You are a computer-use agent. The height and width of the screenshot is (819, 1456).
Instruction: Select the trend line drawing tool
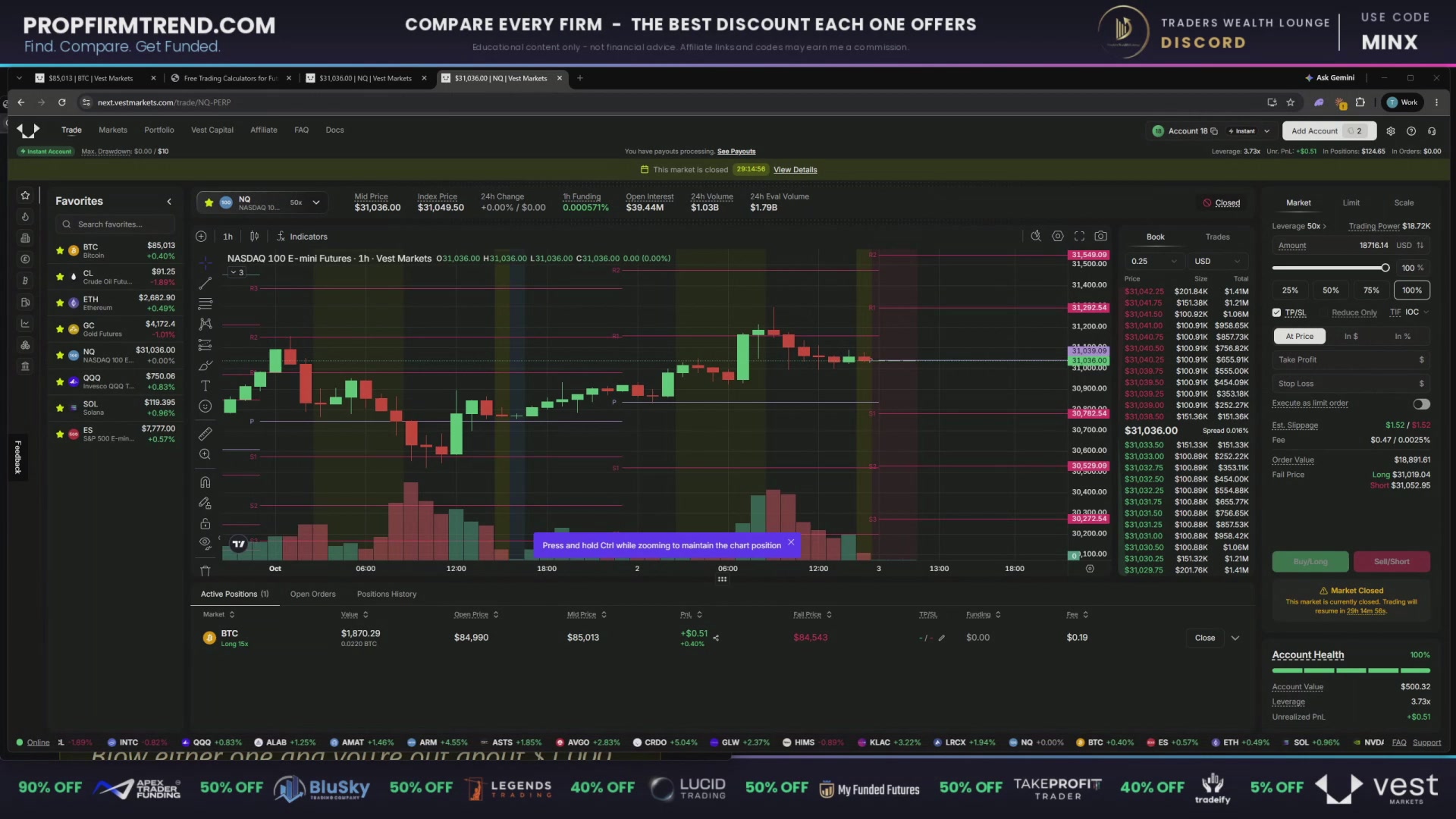tap(205, 284)
